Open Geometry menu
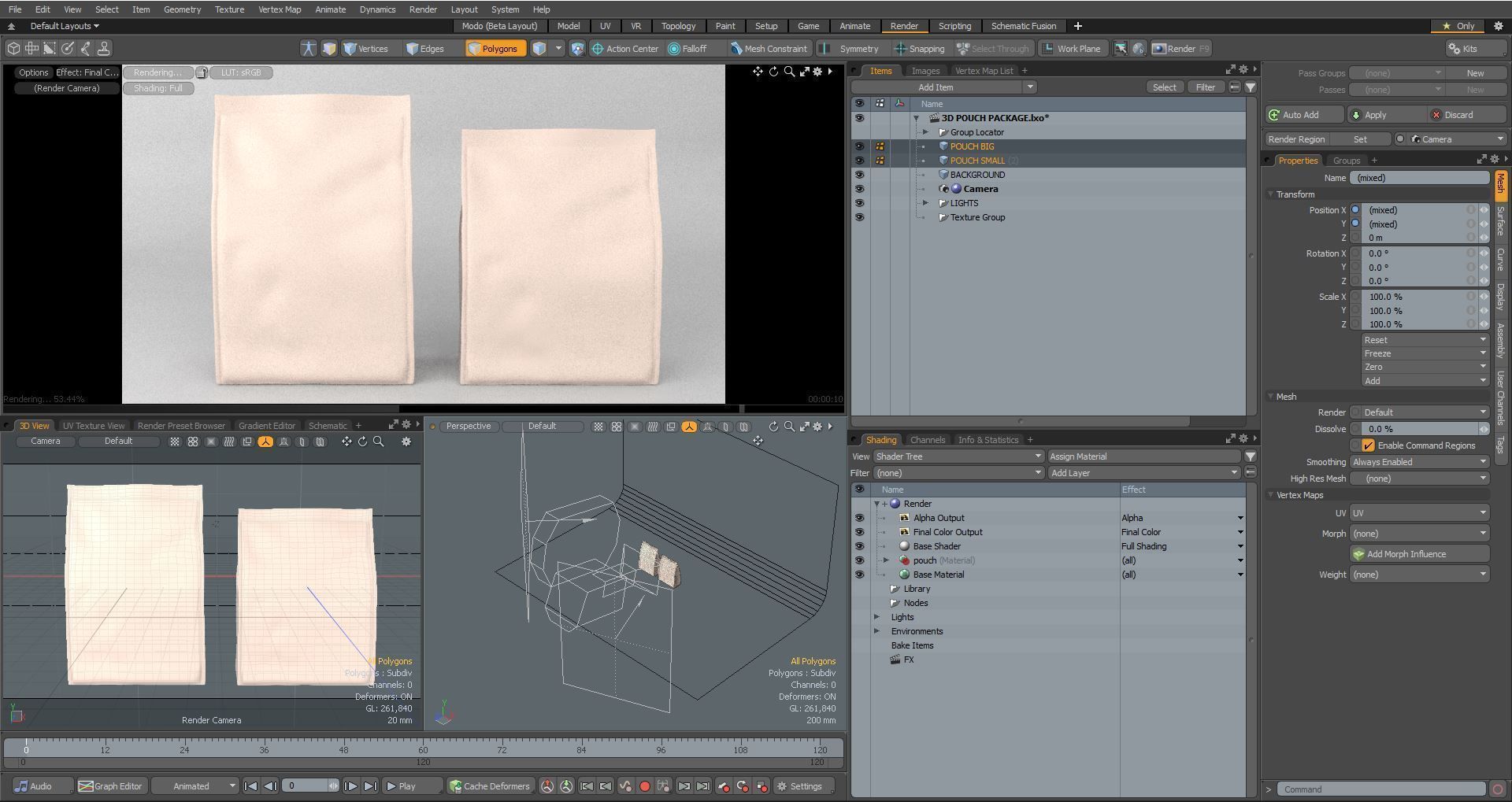This screenshot has width=1512, height=802. click(x=182, y=9)
